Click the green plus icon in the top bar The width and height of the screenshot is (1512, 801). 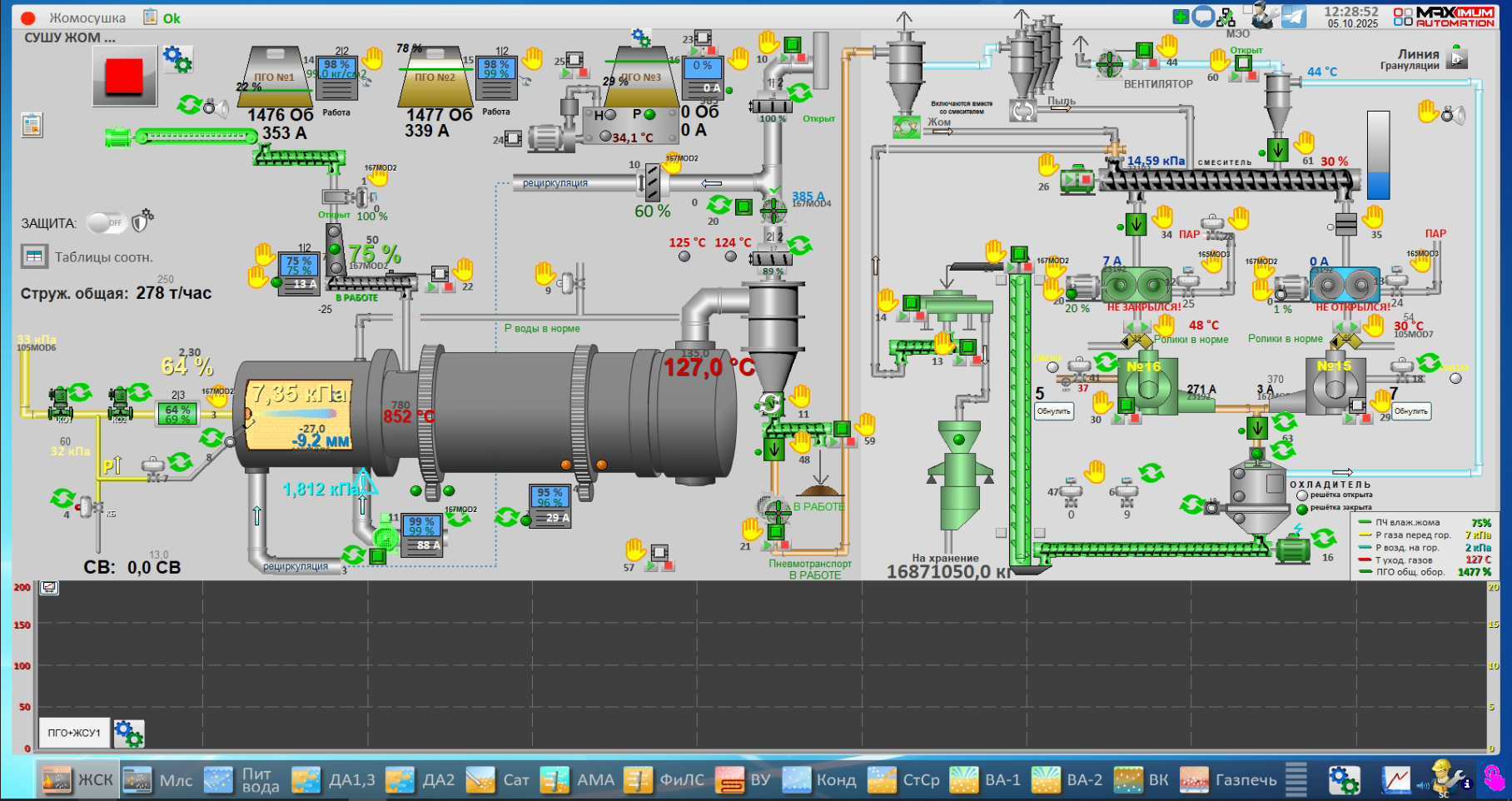click(x=1181, y=17)
